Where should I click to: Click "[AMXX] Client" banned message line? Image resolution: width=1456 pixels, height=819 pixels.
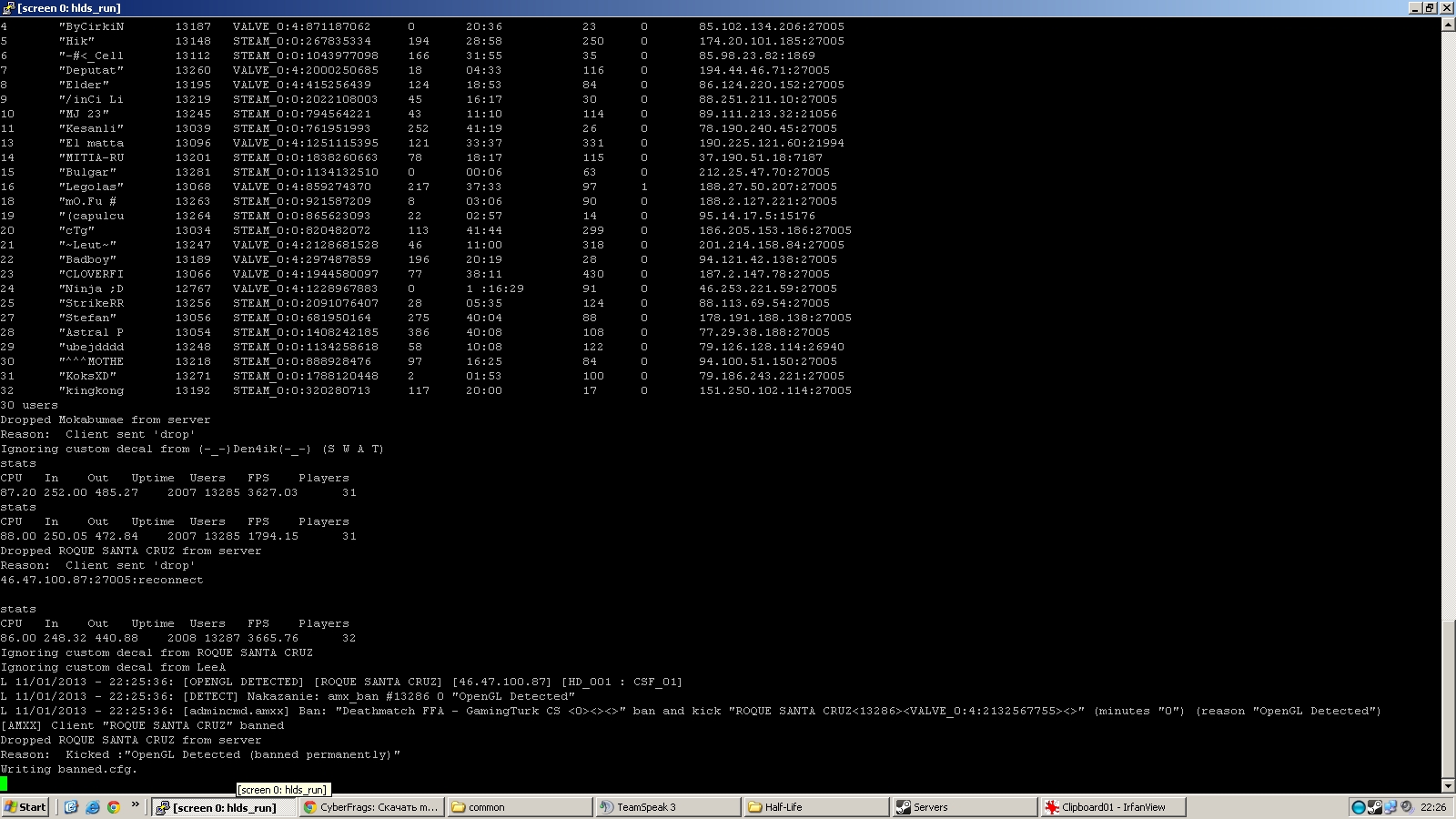click(x=142, y=725)
